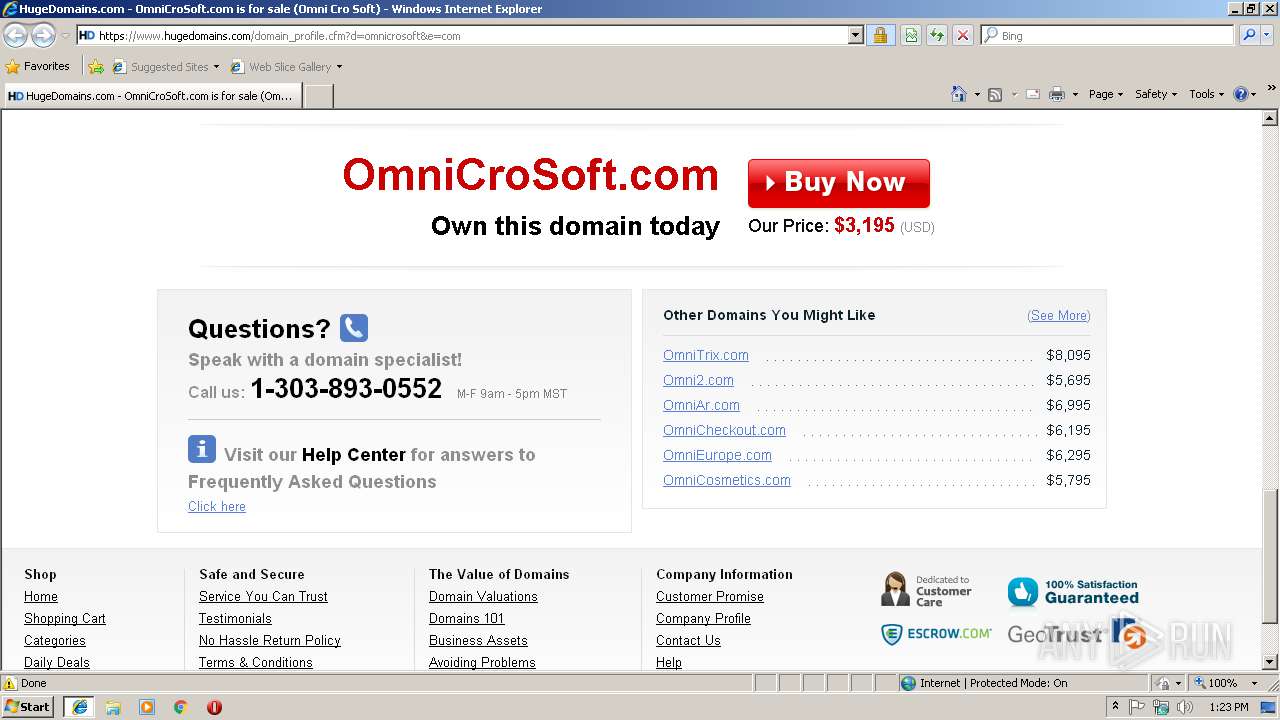
Task: Refresh the page with green arrows icon
Action: [937, 35]
